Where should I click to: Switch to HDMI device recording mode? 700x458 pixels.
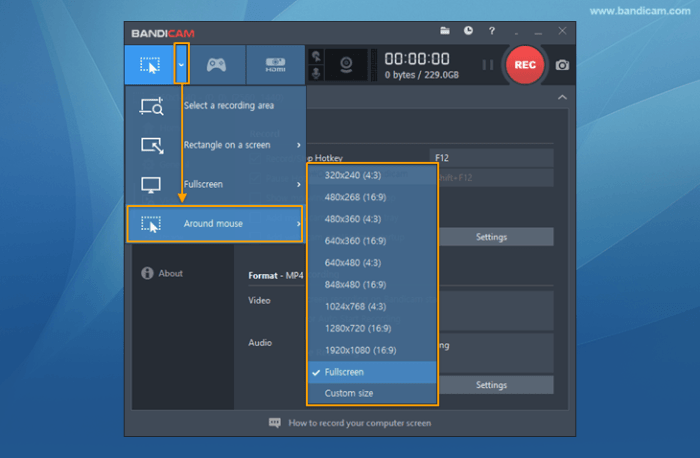click(x=275, y=65)
